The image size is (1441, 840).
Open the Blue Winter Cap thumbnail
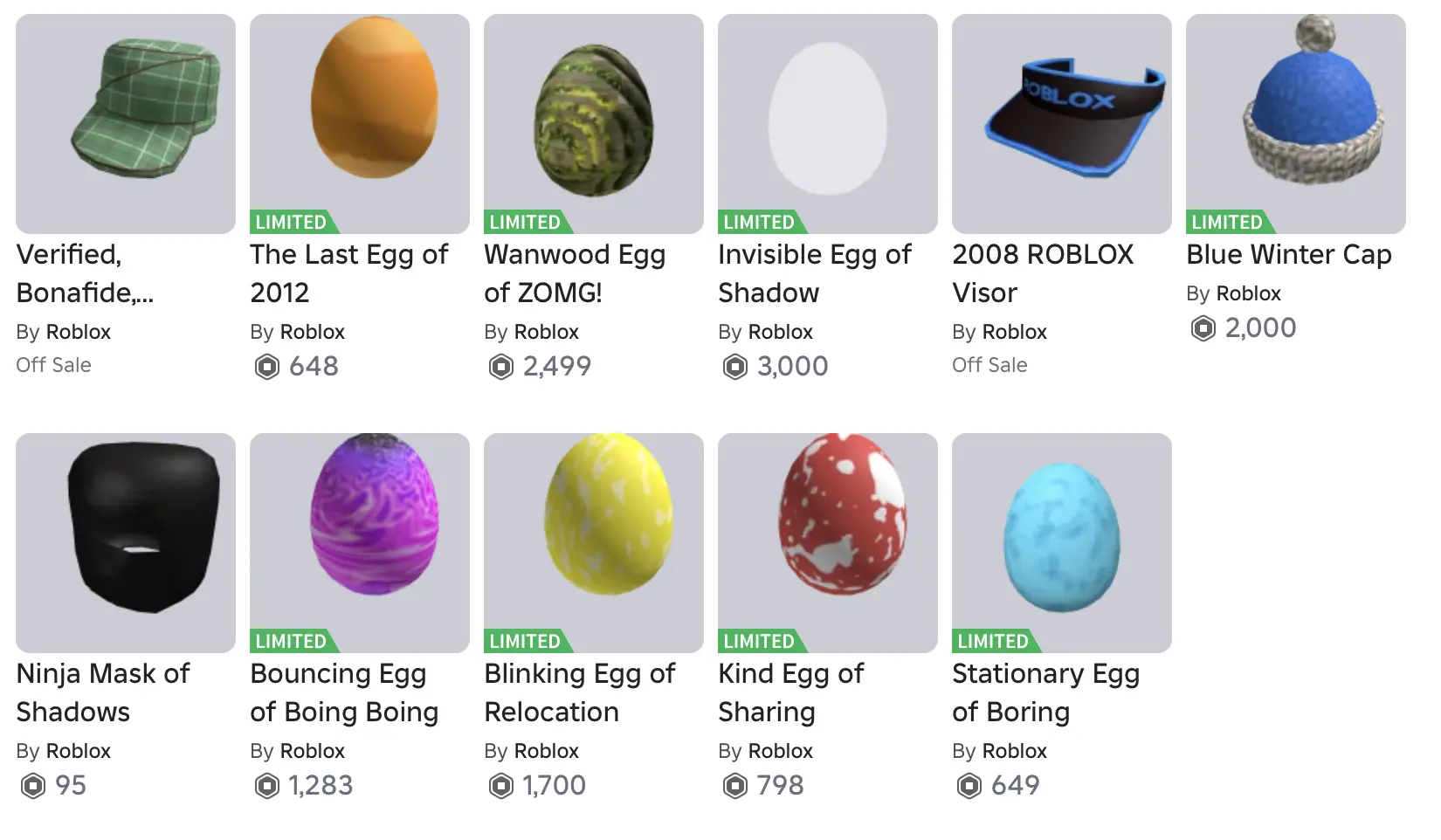point(1296,124)
